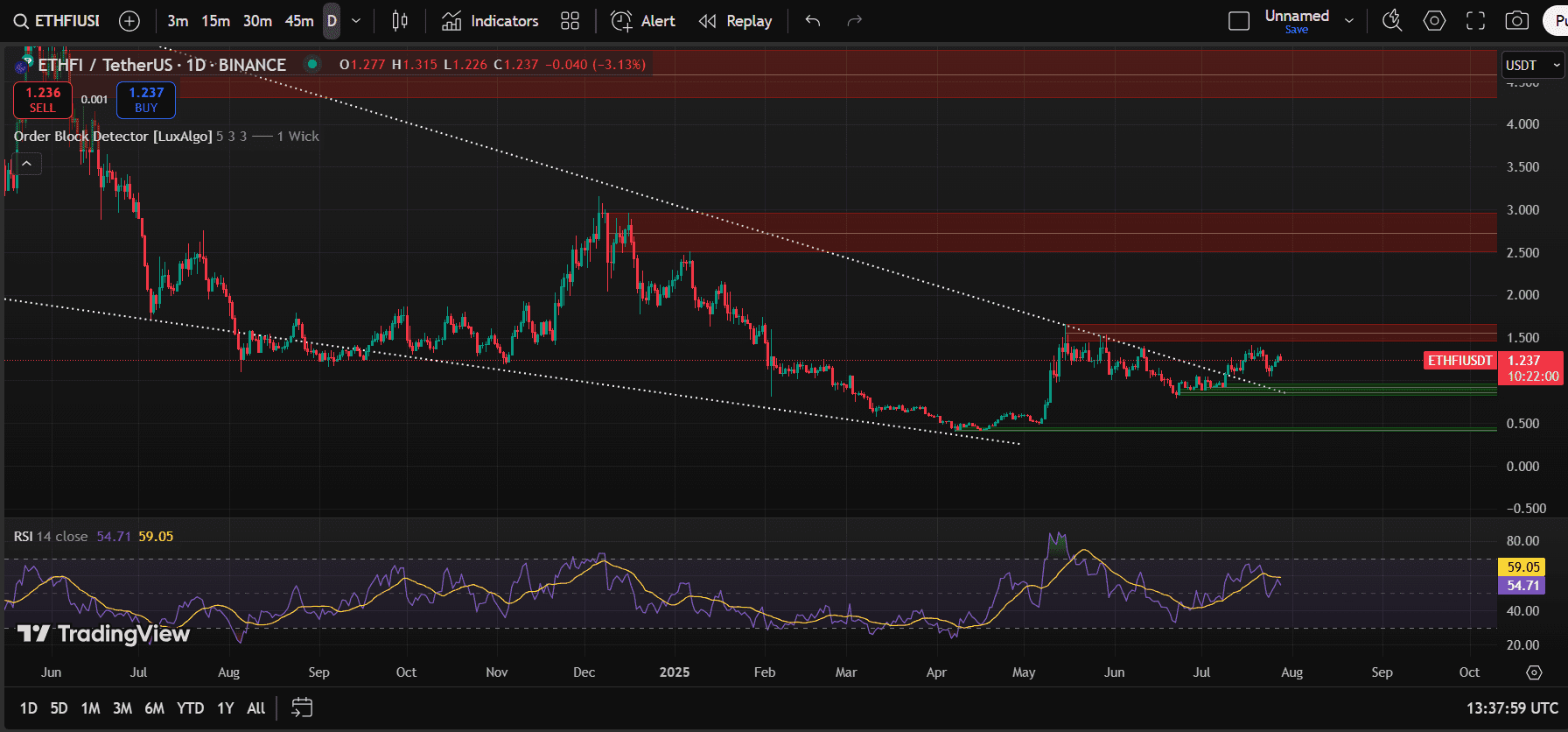Toggle the layout checkbox beside Unnamed
This screenshot has height=732, width=1568.
(1239, 21)
